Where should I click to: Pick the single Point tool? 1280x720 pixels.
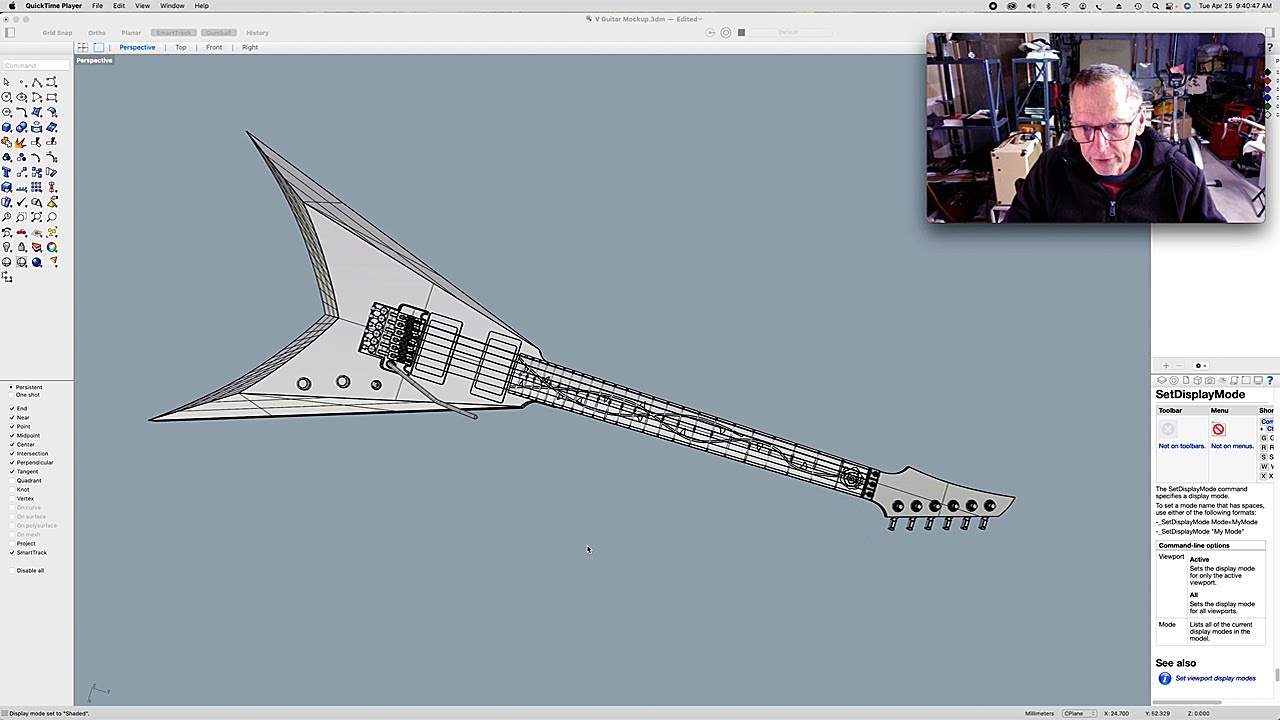point(21,82)
